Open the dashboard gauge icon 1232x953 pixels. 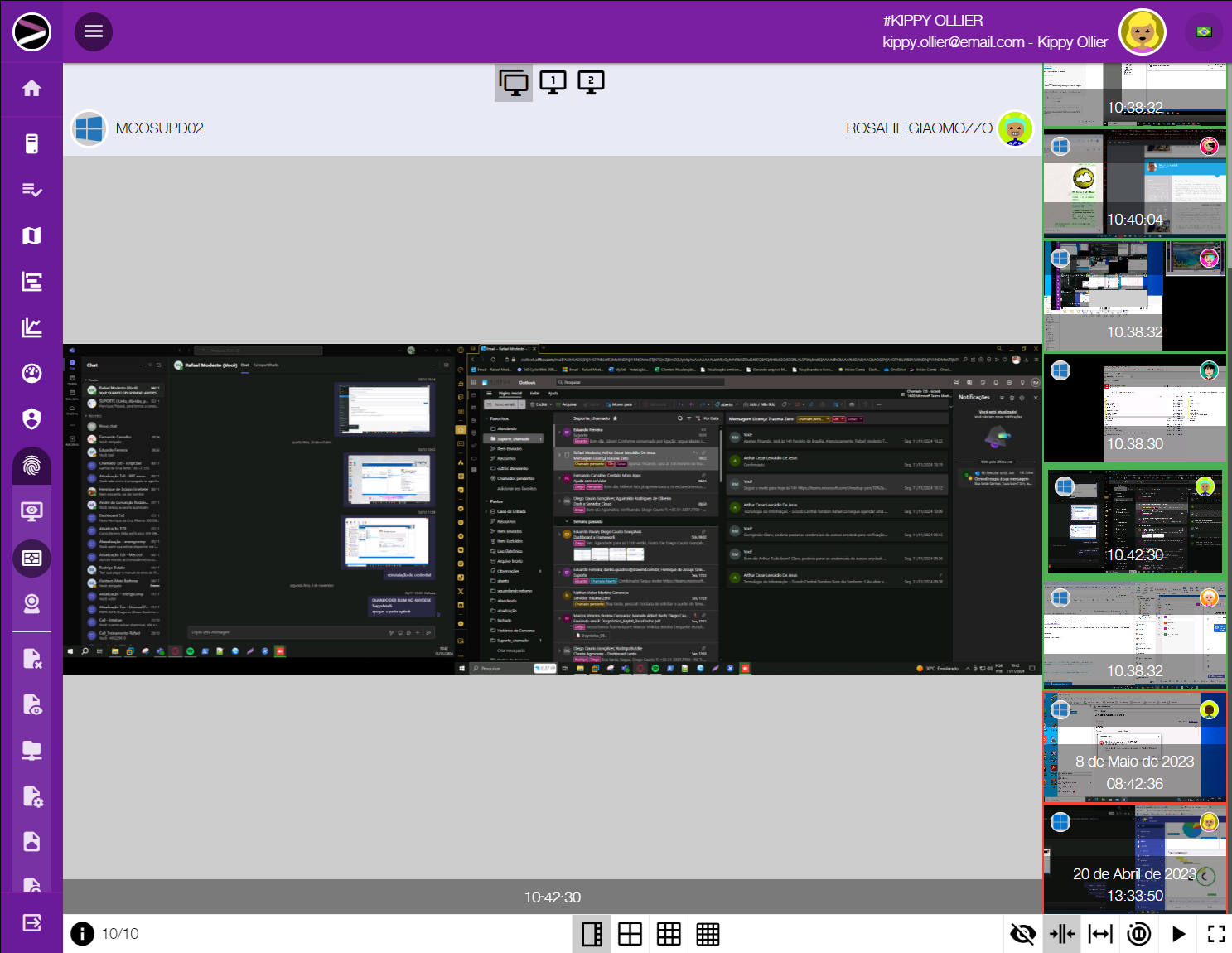(x=31, y=374)
